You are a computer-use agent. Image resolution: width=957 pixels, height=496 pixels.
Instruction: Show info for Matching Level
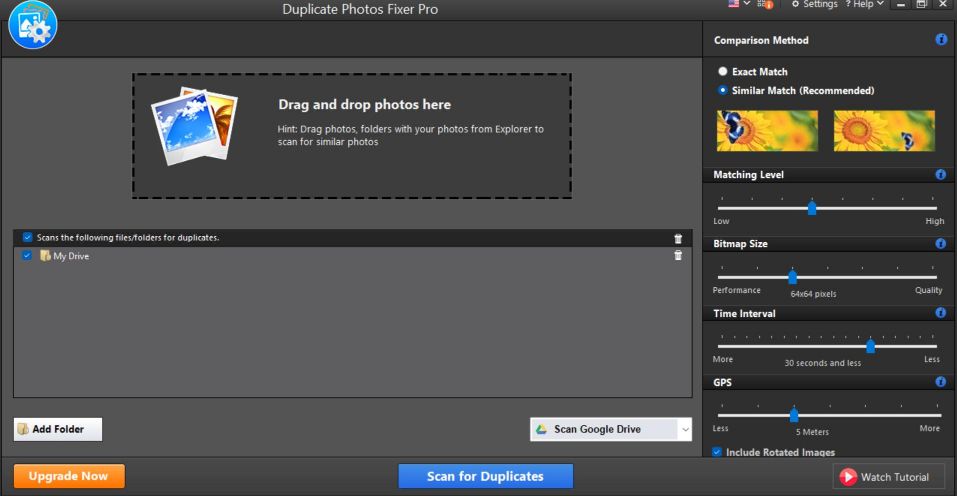941,174
